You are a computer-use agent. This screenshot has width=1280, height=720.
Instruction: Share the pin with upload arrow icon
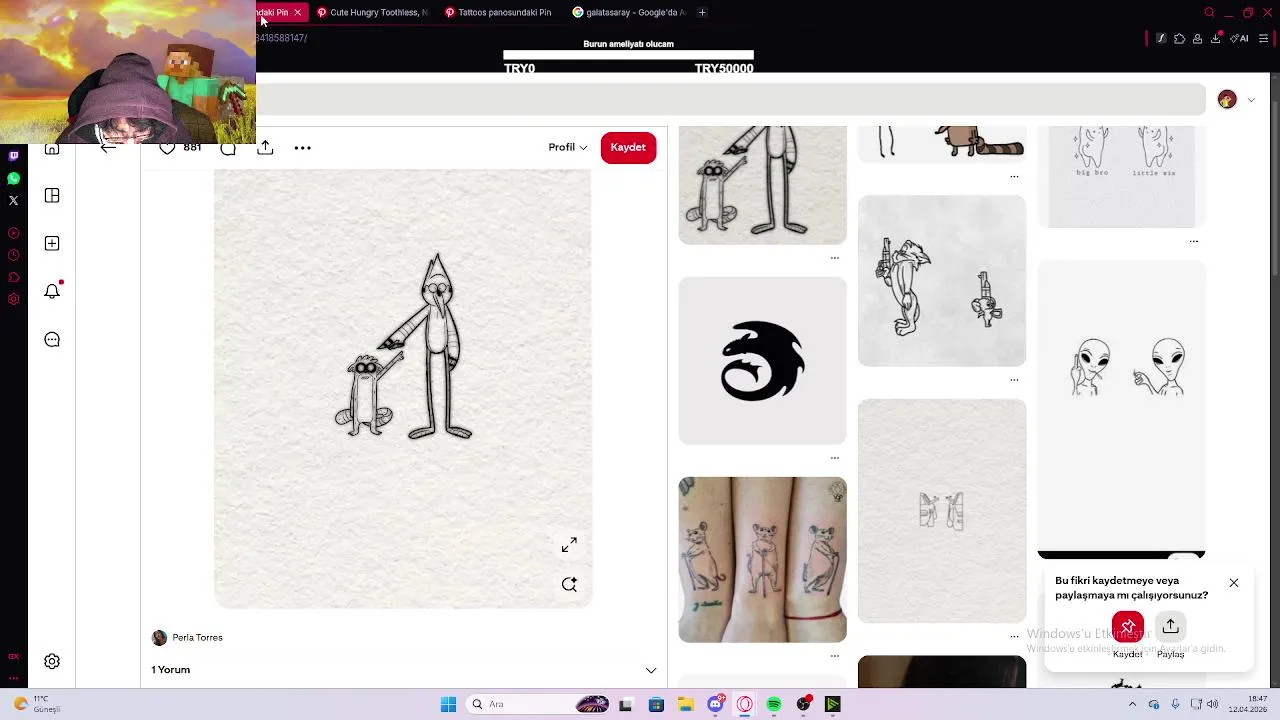(x=265, y=147)
